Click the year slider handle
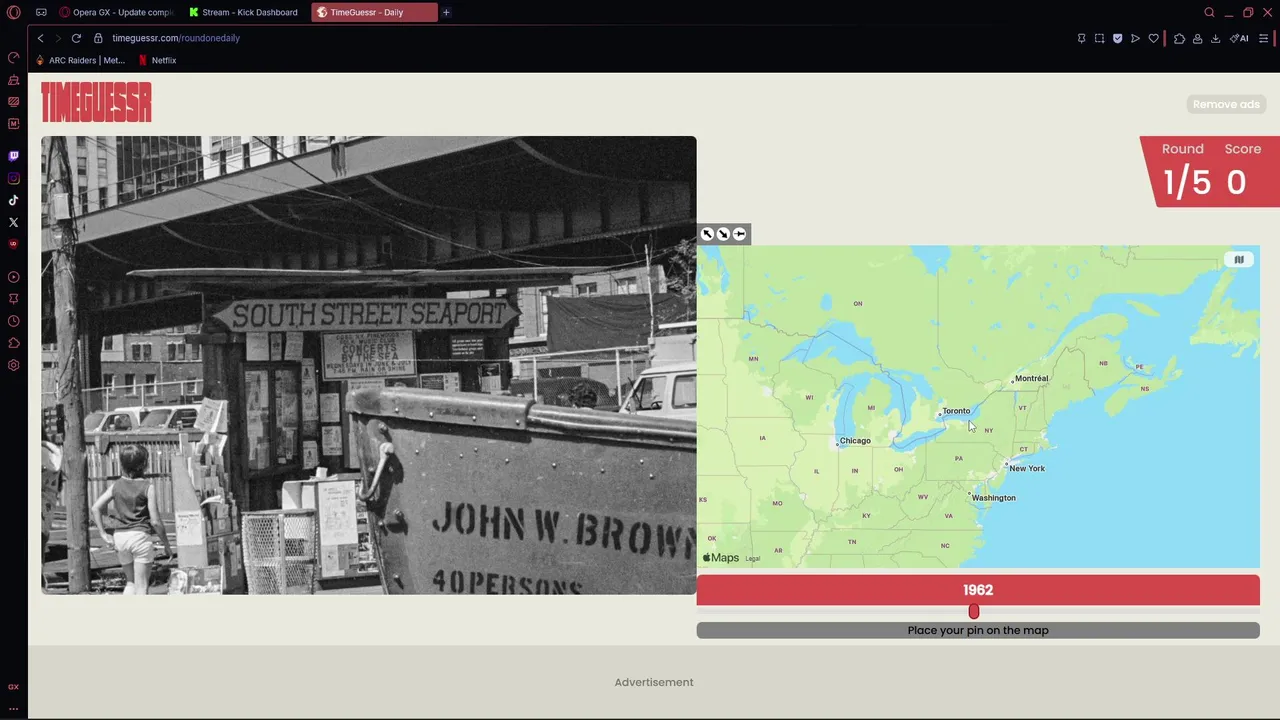Image resolution: width=1280 pixels, height=720 pixels. point(973,611)
